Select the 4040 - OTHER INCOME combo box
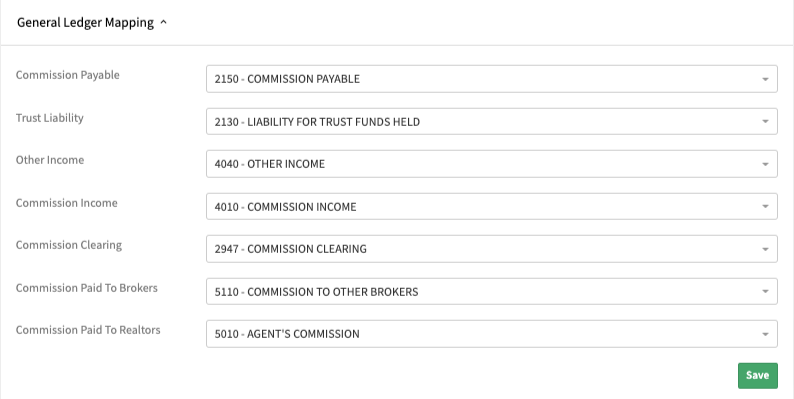 [x=492, y=164]
